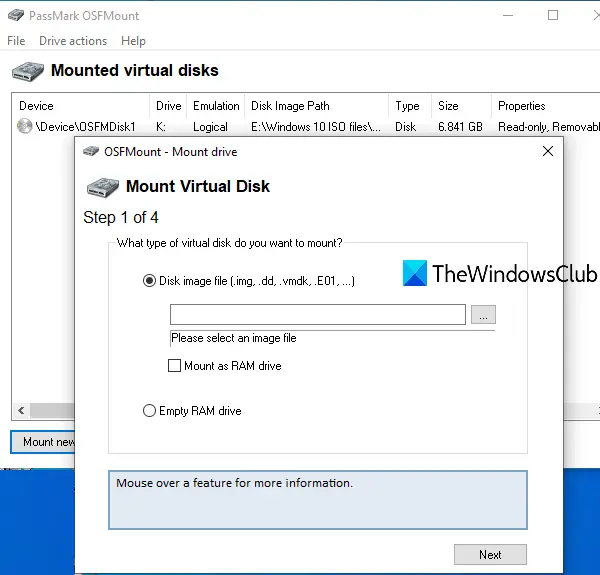Click Next in the Mount drive dialog
Viewport: 600px width, 575px height.
490,554
